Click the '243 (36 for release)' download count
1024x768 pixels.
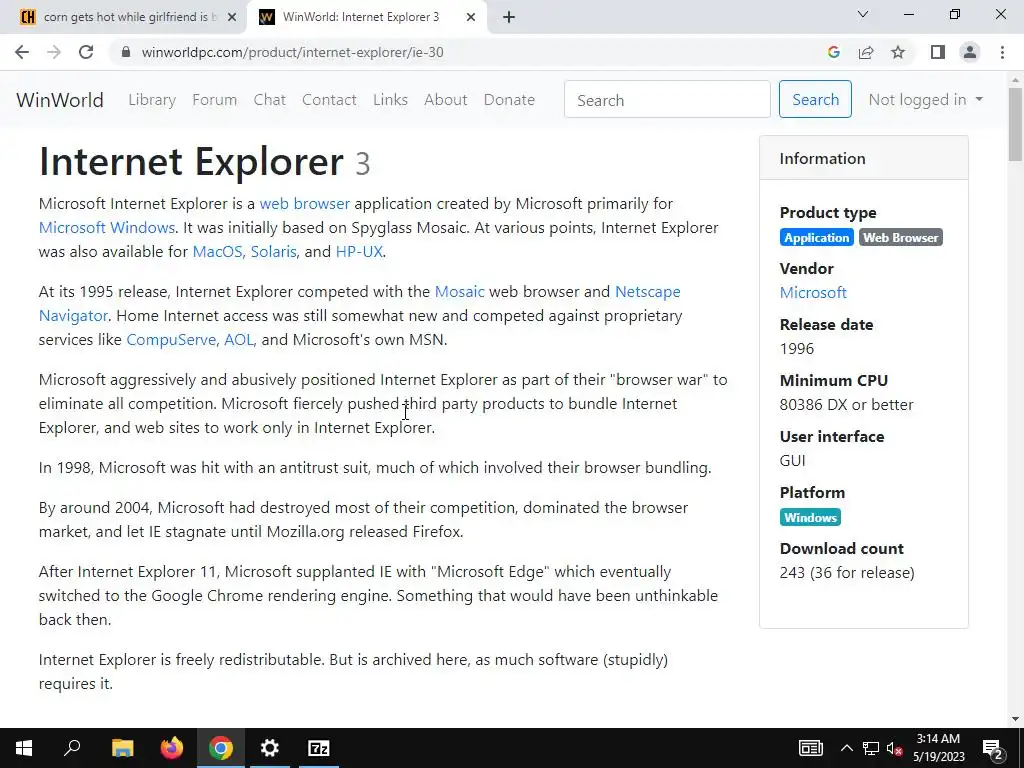847,573
